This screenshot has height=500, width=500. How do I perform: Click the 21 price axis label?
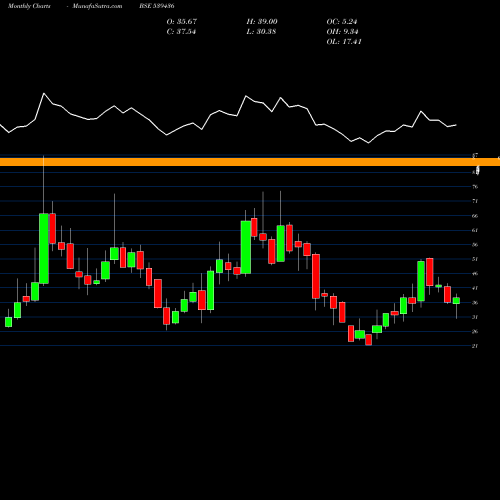coord(475,346)
